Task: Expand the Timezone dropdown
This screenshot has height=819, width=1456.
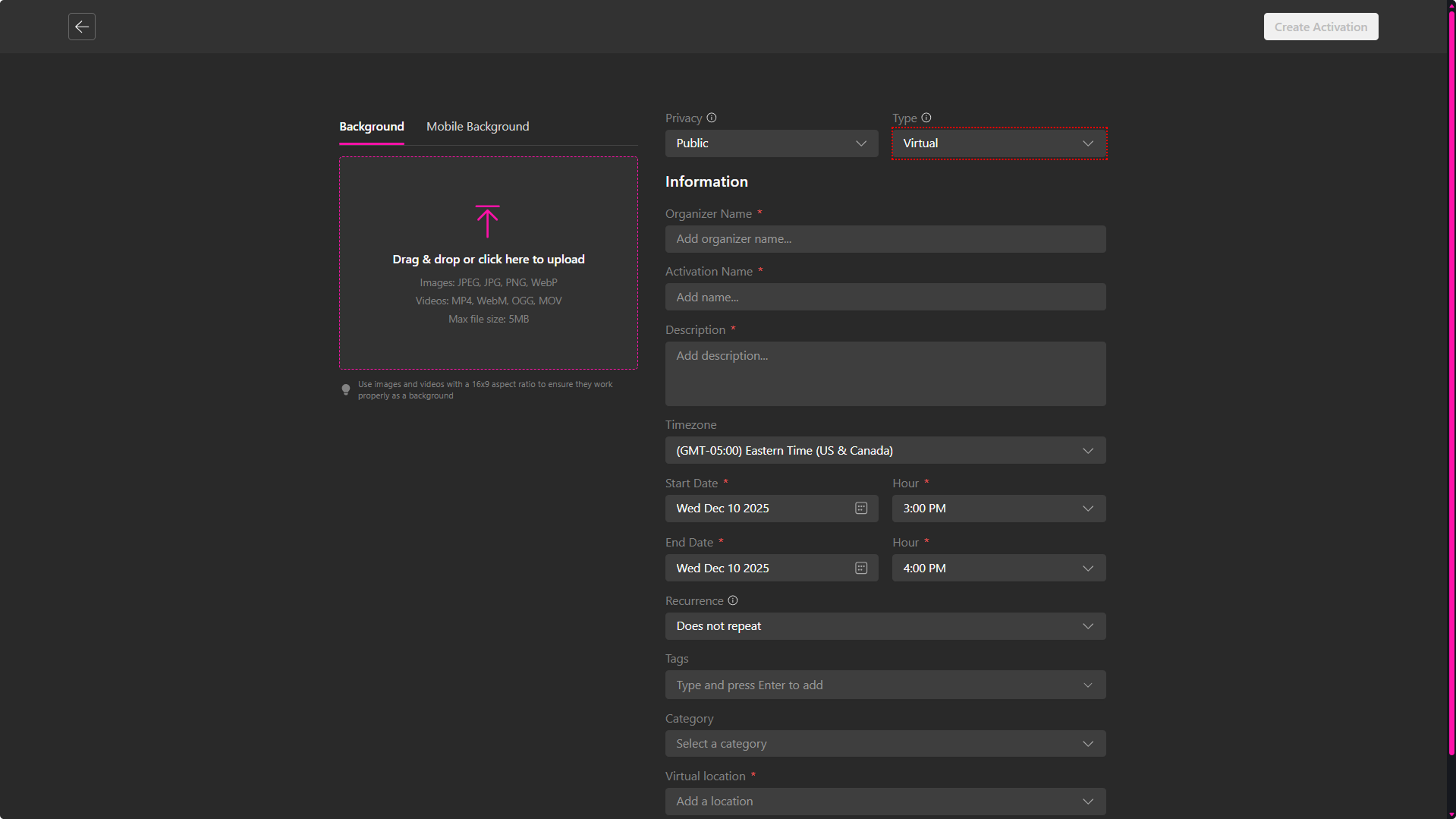Action: 885,451
